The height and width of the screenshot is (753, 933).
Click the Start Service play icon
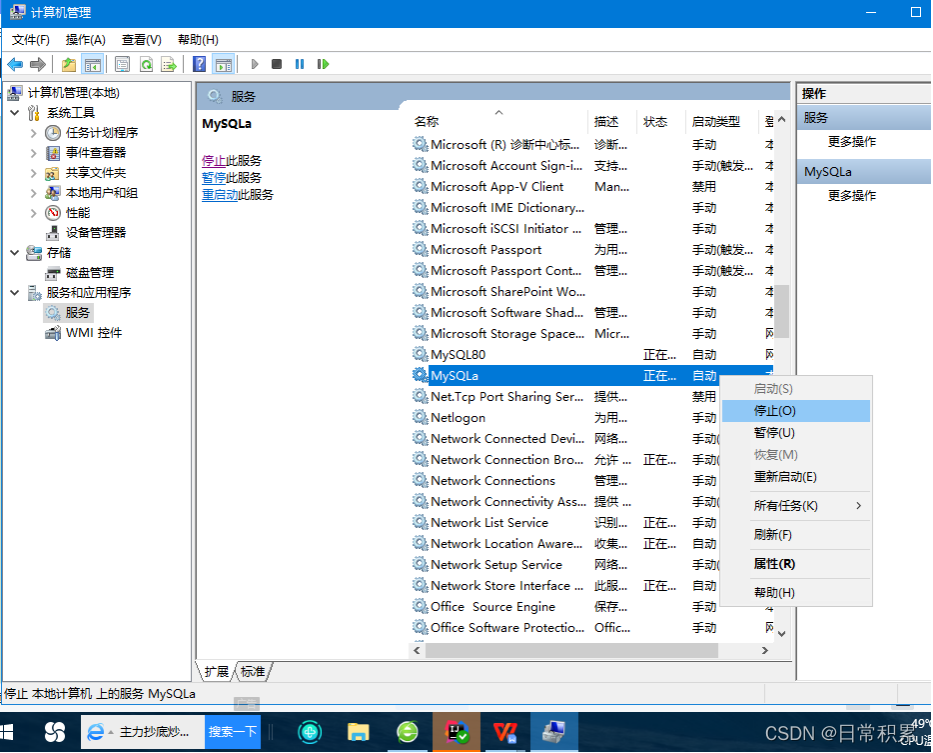coord(255,64)
